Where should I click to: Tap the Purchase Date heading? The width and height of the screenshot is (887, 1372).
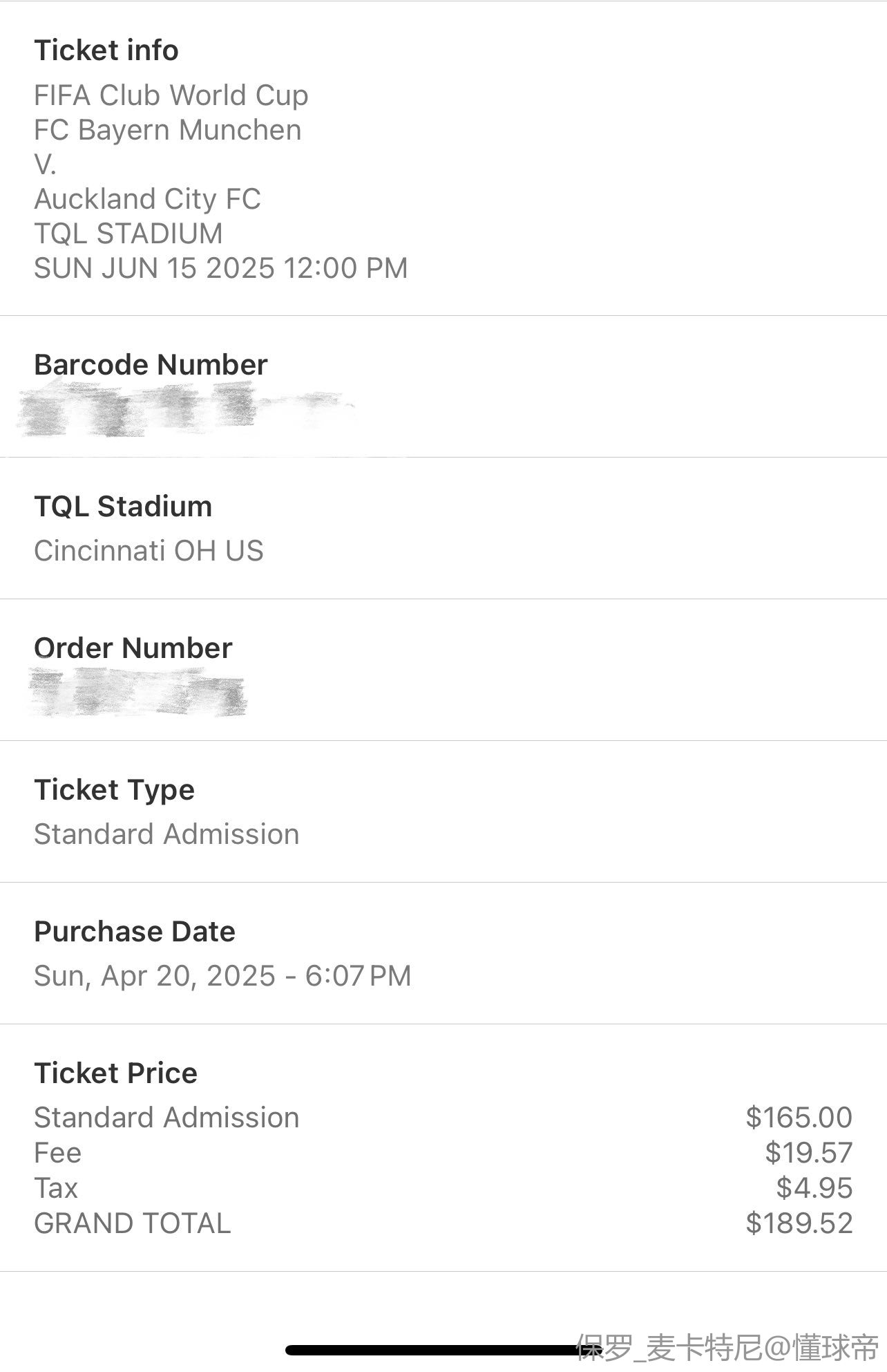(135, 932)
